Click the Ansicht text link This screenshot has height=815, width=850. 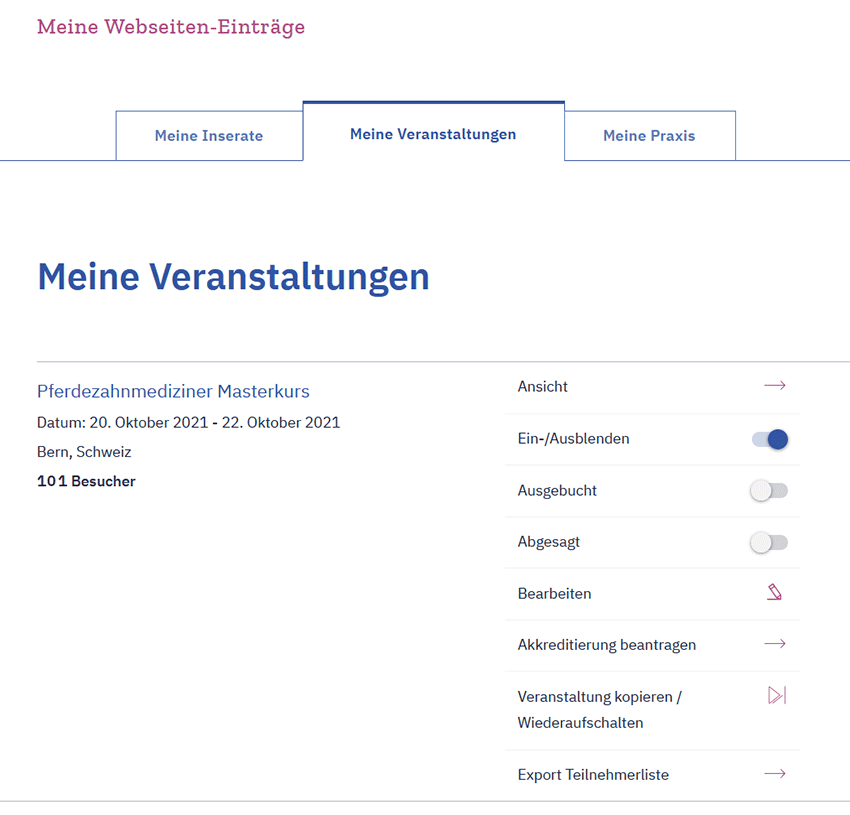click(x=543, y=387)
